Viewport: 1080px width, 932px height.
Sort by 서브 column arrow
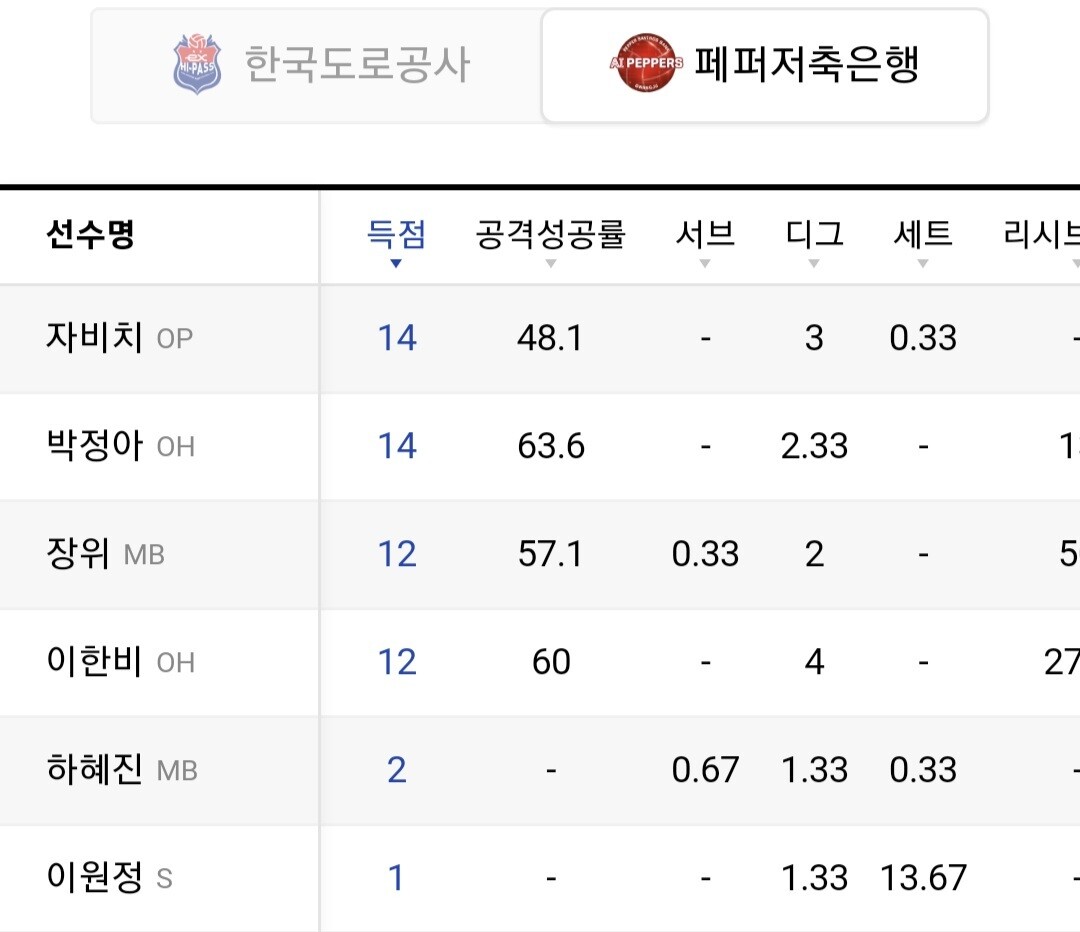pyautogui.click(x=705, y=263)
